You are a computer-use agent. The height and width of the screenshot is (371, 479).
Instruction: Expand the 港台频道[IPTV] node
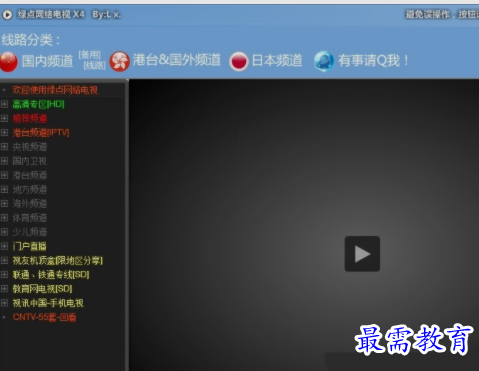[4, 132]
